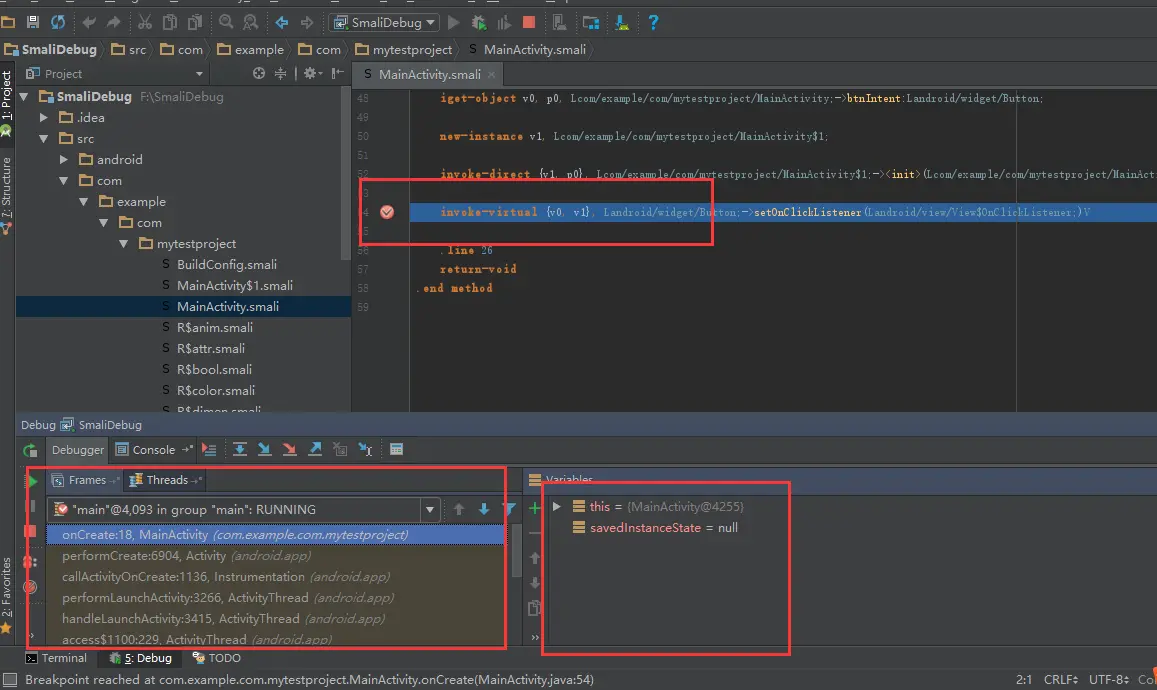The image size is (1157, 690).
Task: Open the Terminal tool window tab
Action: [x=56, y=658]
